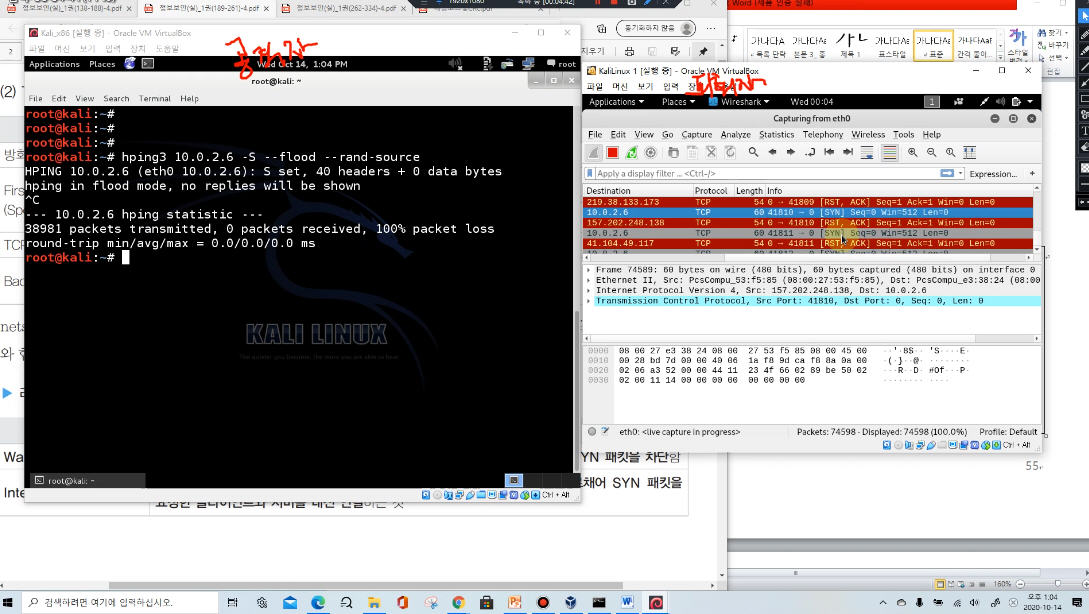This screenshot has width=1089, height=614.
Task: Expand the Ethernet II tree row
Action: point(589,281)
